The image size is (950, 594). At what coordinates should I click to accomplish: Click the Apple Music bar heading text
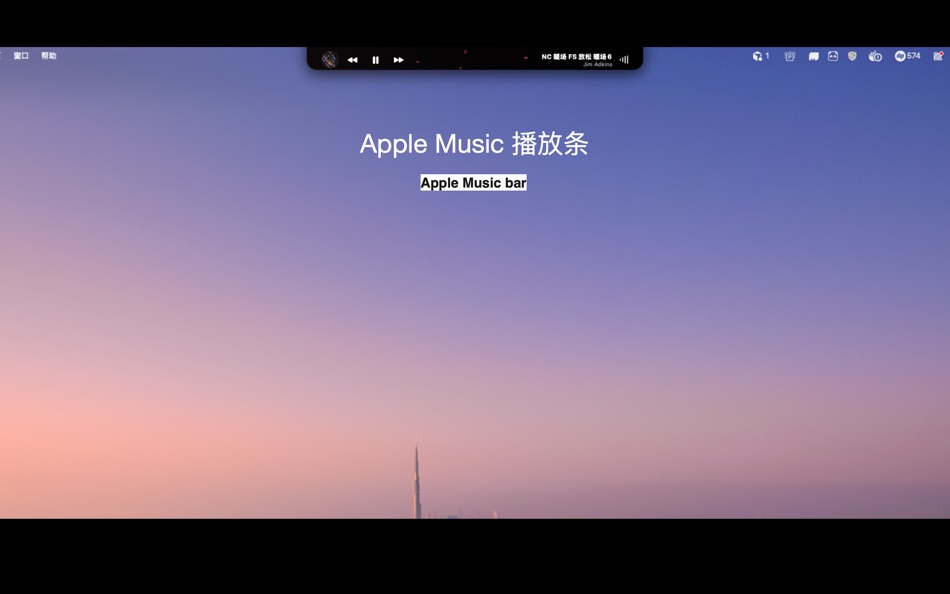[x=473, y=183]
